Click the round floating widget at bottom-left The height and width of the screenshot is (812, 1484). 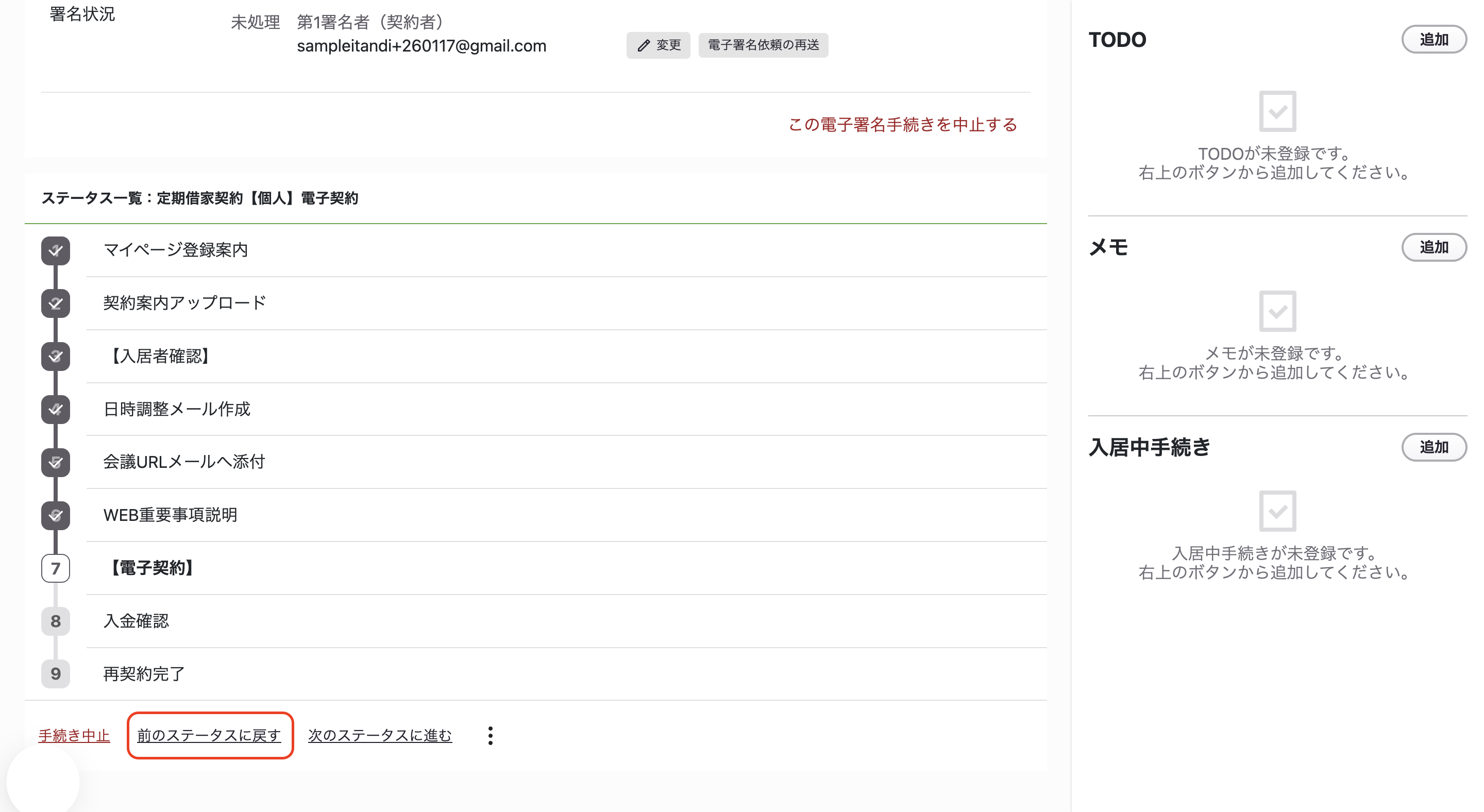click(43, 781)
